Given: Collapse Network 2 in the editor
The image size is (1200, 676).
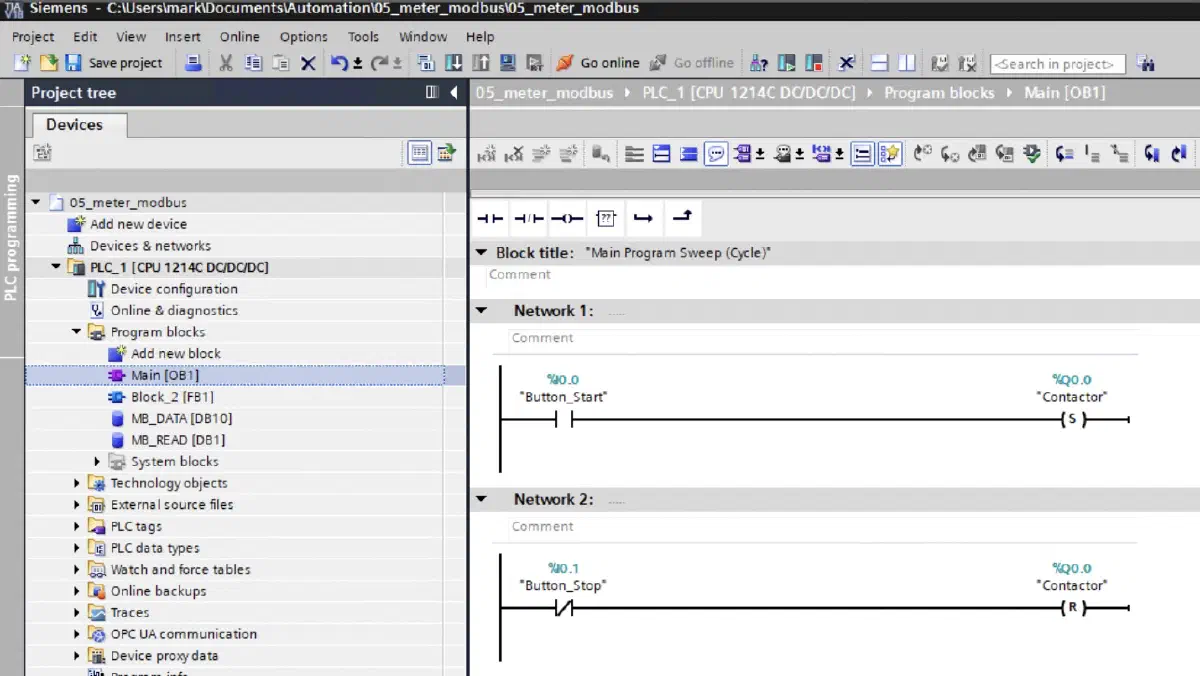Looking at the screenshot, I should (482, 499).
